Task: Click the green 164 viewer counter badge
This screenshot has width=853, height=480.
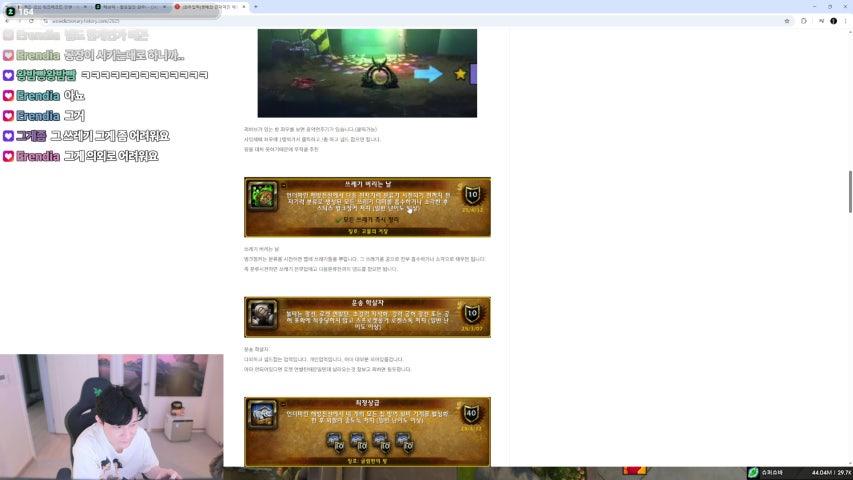Action: (x=20, y=11)
